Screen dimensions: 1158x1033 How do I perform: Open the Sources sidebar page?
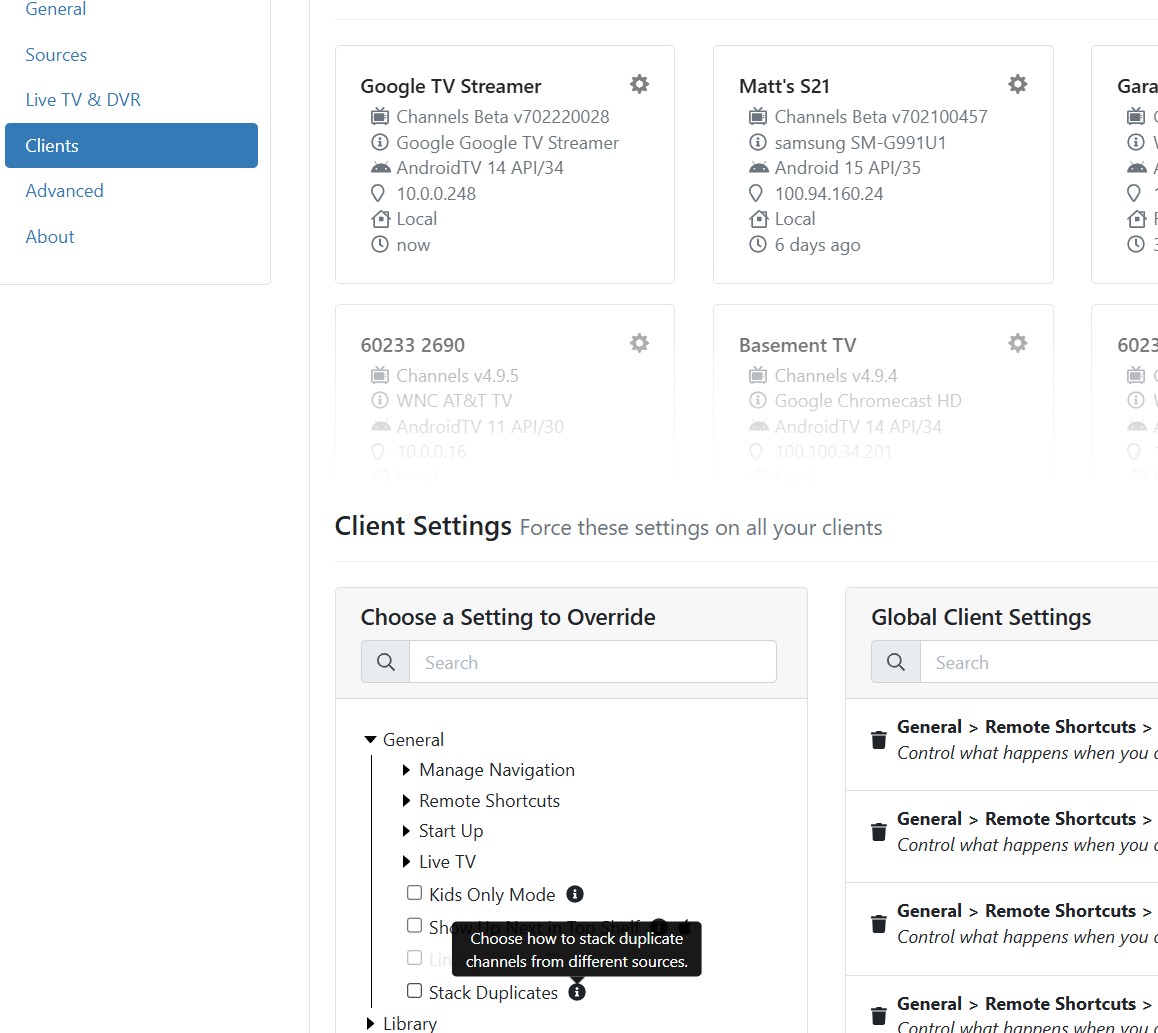point(56,55)
